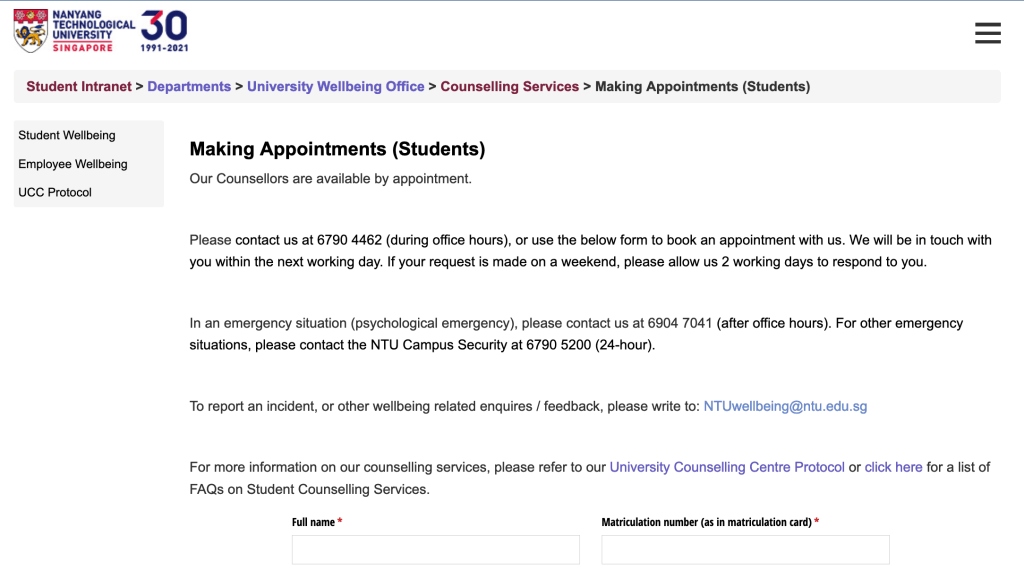Go to Student Intranet breadcrumb
Viewport: 1024px width, 578px height.
pos(79,87)
